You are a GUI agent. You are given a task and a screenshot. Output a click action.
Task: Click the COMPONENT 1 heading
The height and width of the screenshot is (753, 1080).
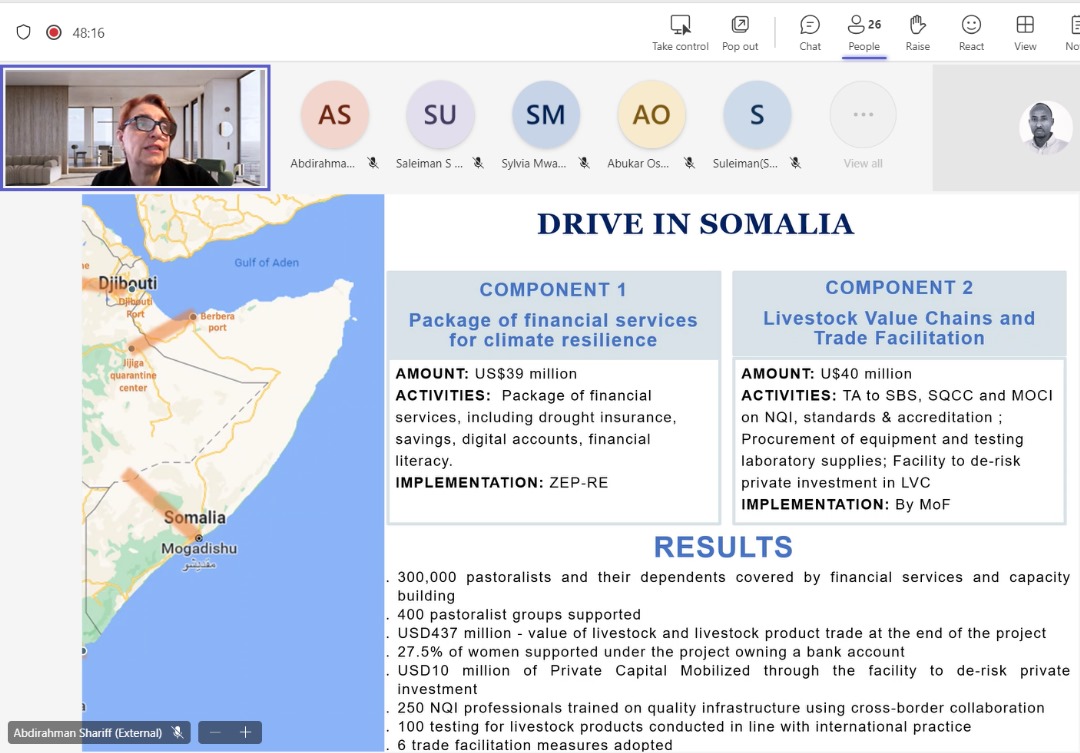pyautogui.click(x=553, y=289)
